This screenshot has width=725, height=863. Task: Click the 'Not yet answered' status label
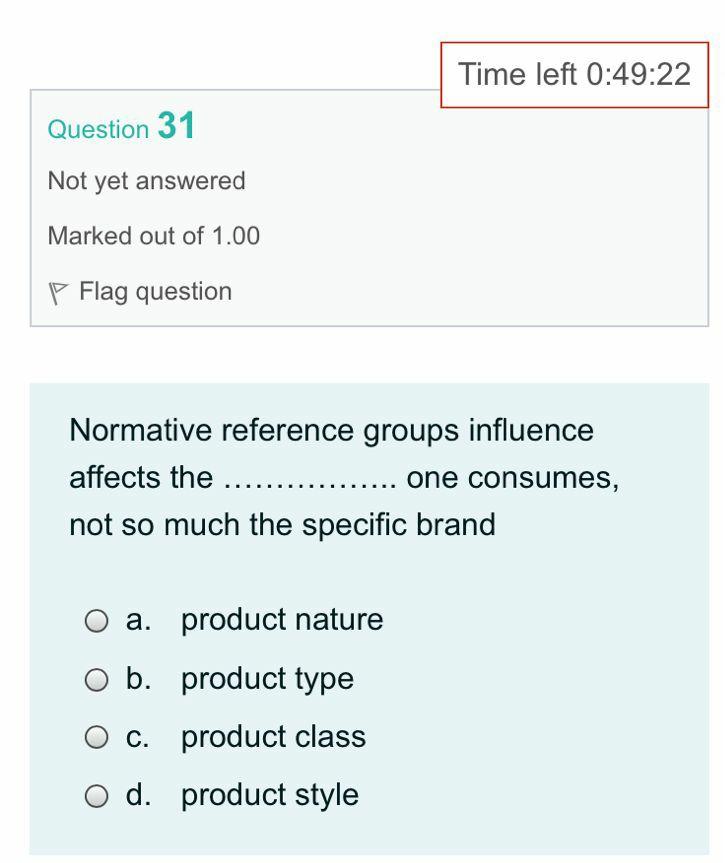coord(146,181)
